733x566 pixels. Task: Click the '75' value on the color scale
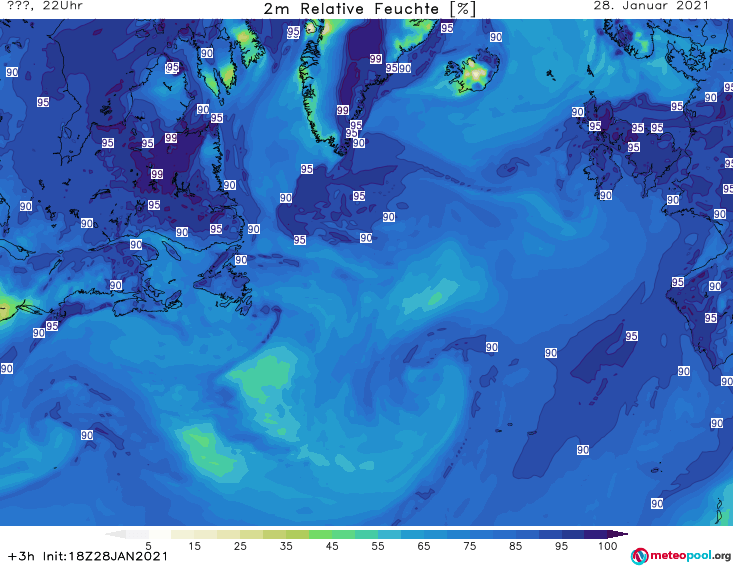[469, 546]
